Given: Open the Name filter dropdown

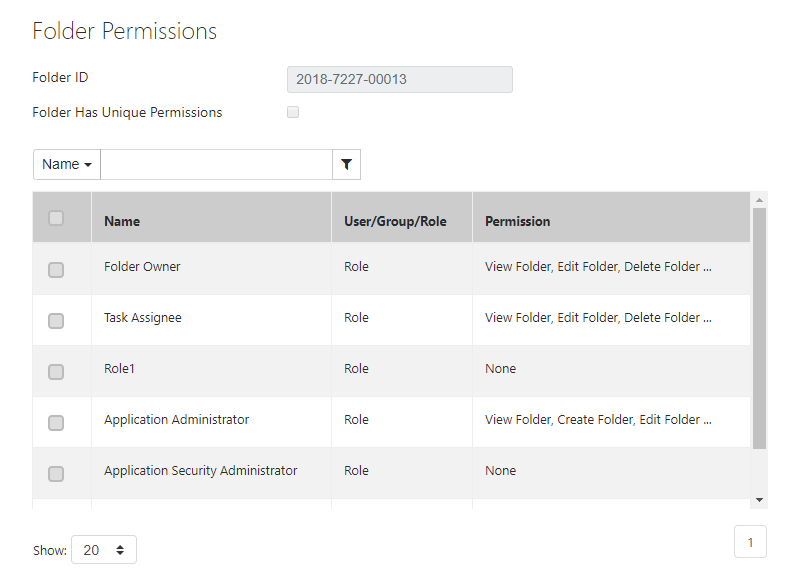Looking at the screenshot, I should [x=67, y=164].
